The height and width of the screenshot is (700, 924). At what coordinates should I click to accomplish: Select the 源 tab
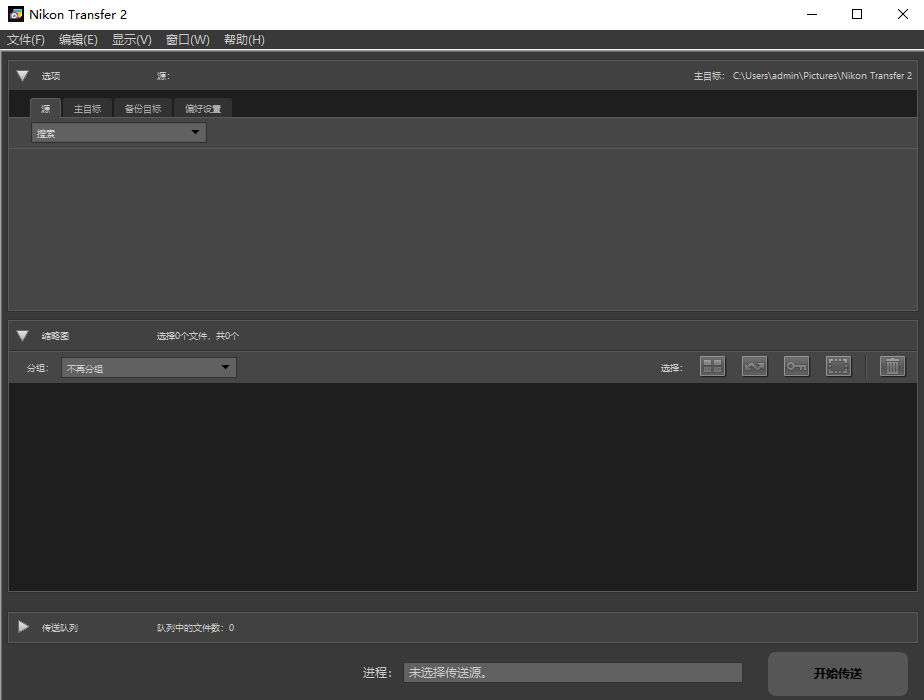pyautogui.click(x=45, y=109)
